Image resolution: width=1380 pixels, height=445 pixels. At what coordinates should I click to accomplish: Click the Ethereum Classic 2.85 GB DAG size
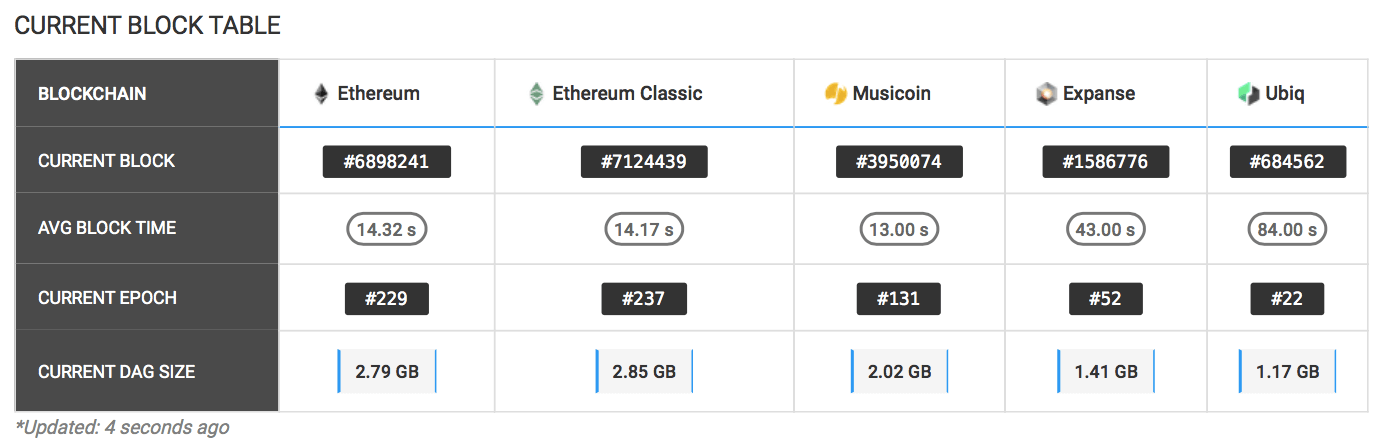[644, 372]
